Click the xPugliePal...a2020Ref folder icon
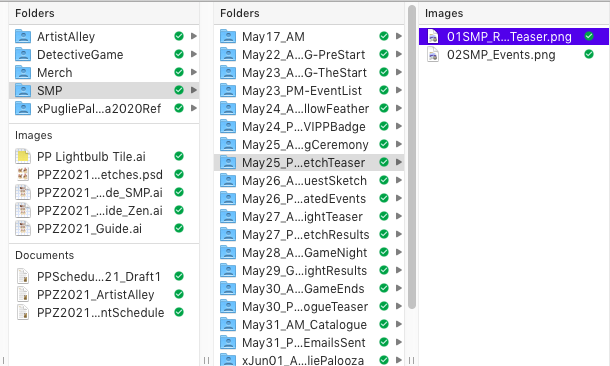This screenshot has height=366, width=610. click(x=23, y=109)
